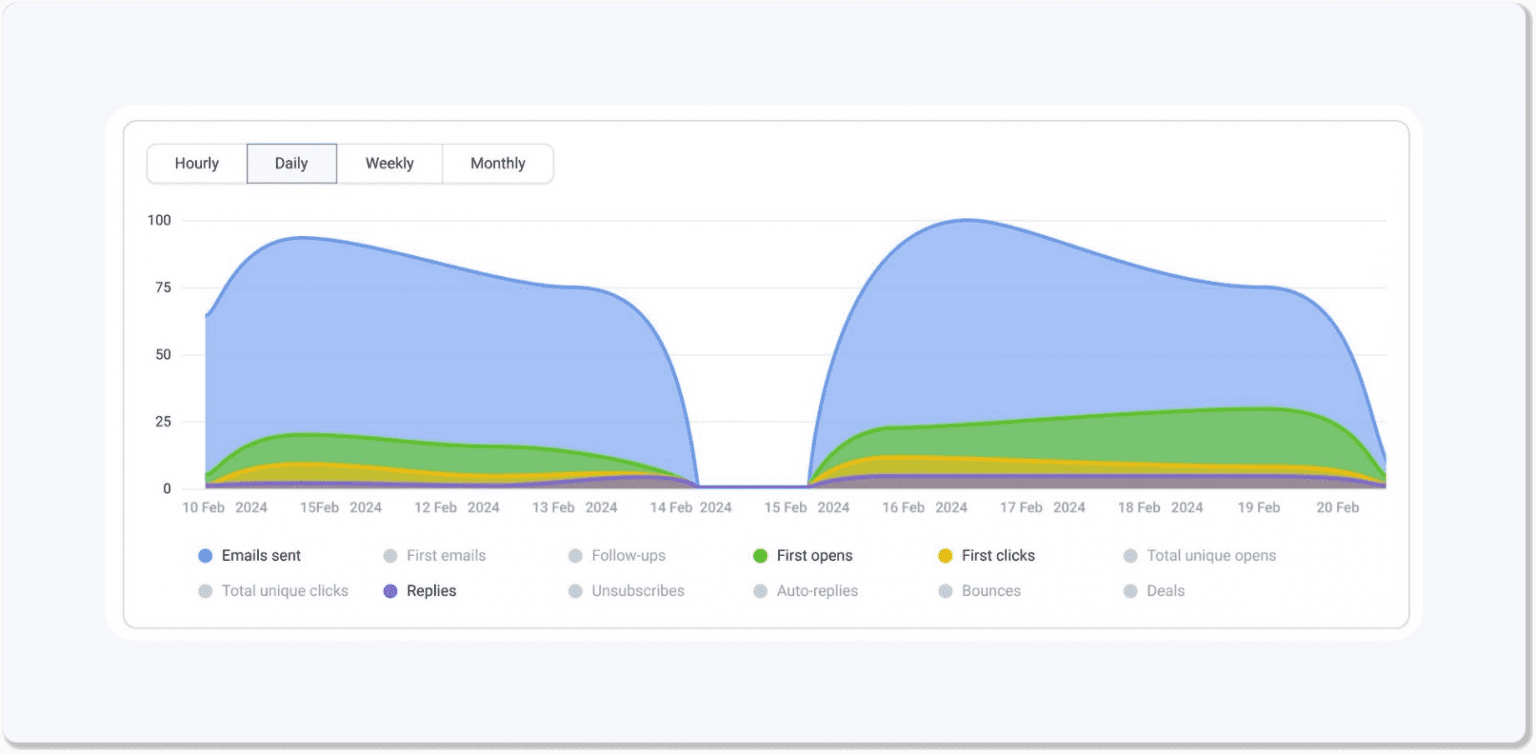Click the 13 Feb 2024 axis label
This screenshot has width=1536, height=753.
pyautogui.click(x=575, y=508)
